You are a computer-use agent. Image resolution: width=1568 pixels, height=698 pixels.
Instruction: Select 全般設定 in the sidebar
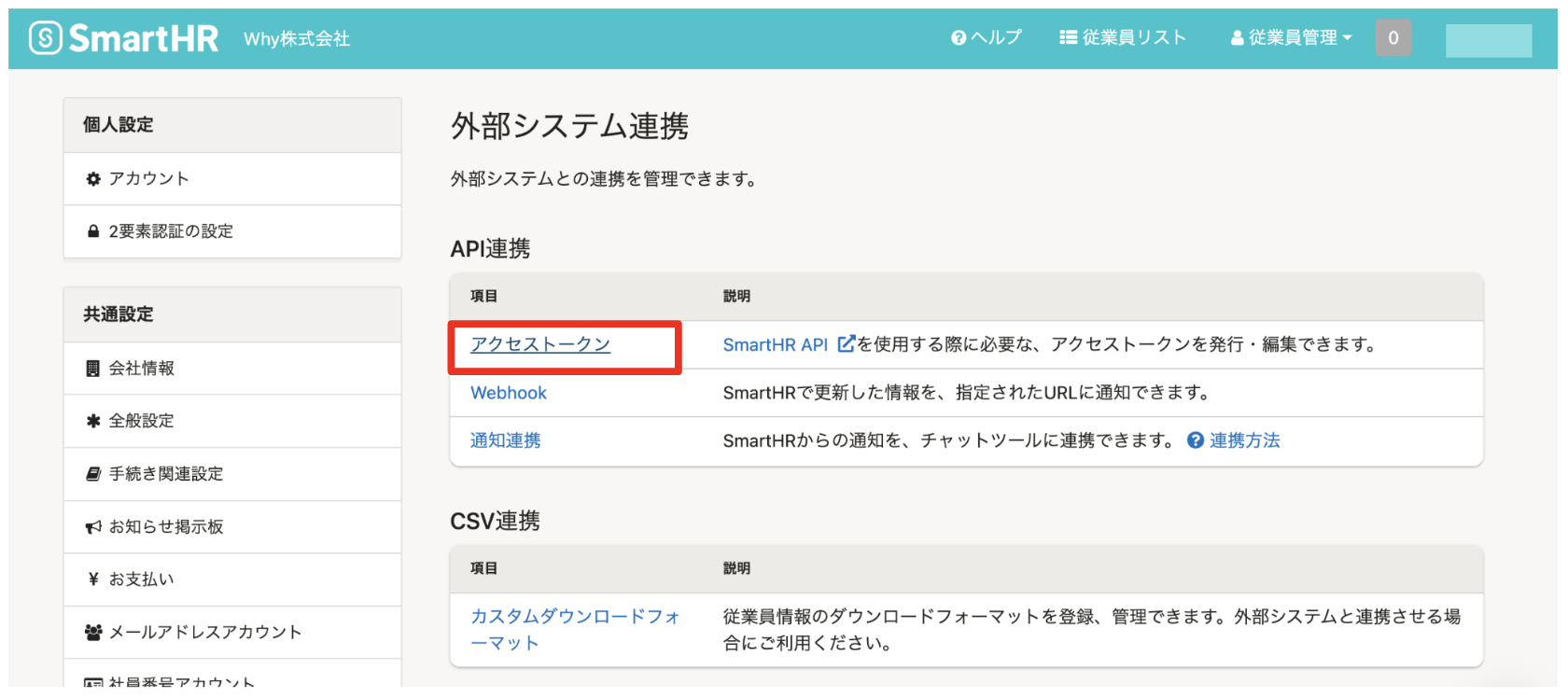232,421
